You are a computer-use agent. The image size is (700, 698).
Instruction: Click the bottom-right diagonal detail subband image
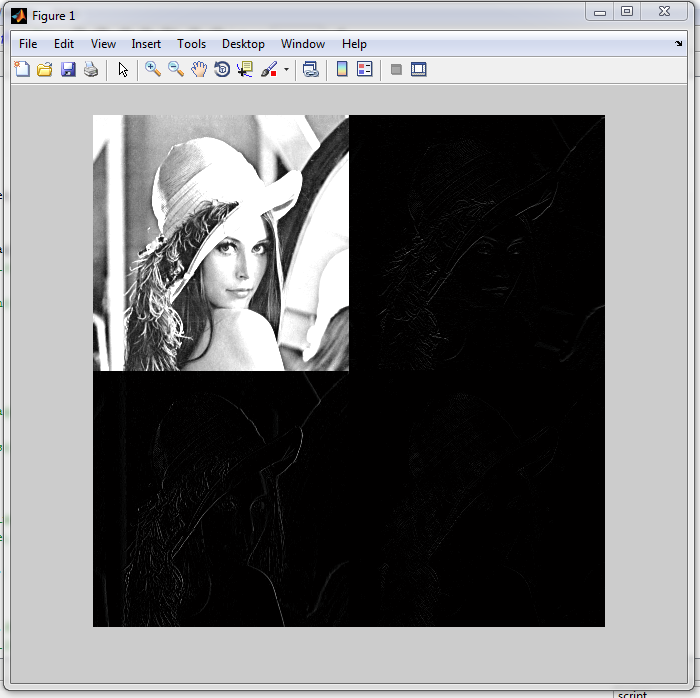tap(477, 499)
